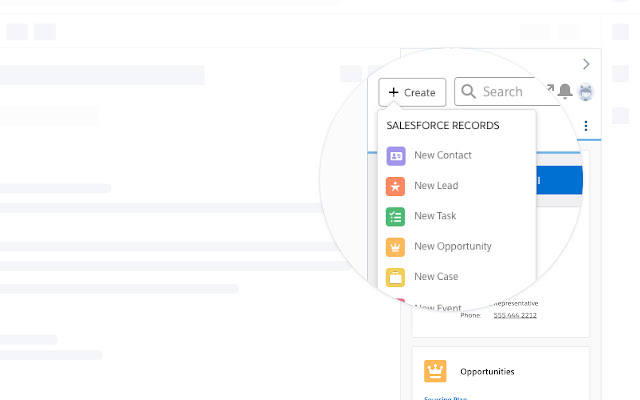This screenshot has width=640, height=400.
Task: Click the phone number 555.444.2212
Action: [514, 315]
